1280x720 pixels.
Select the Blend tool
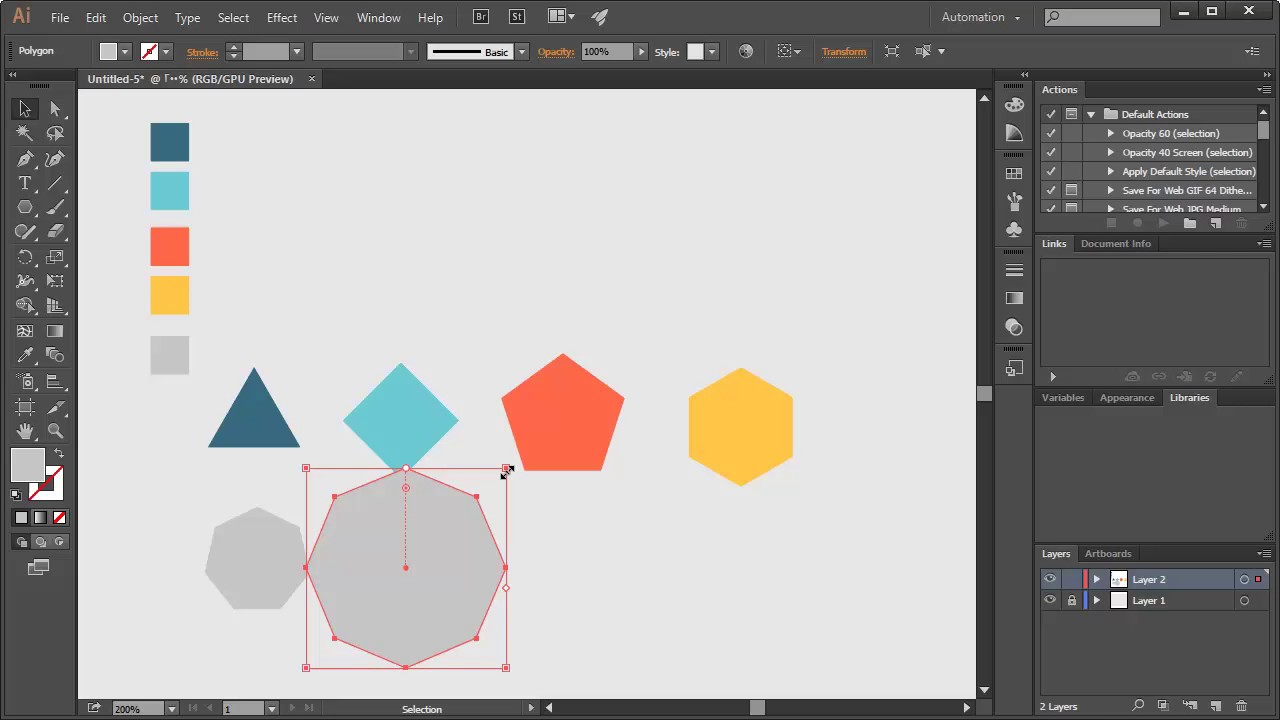(x=55, y=355)
